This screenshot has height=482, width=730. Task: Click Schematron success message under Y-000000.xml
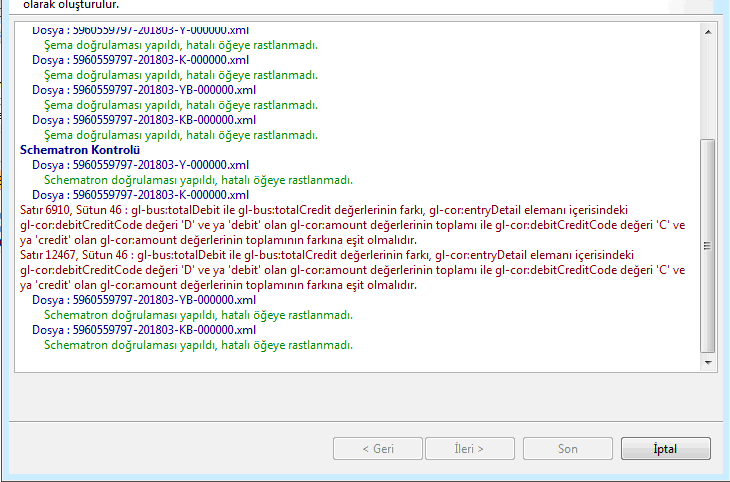tap(198, 180)
